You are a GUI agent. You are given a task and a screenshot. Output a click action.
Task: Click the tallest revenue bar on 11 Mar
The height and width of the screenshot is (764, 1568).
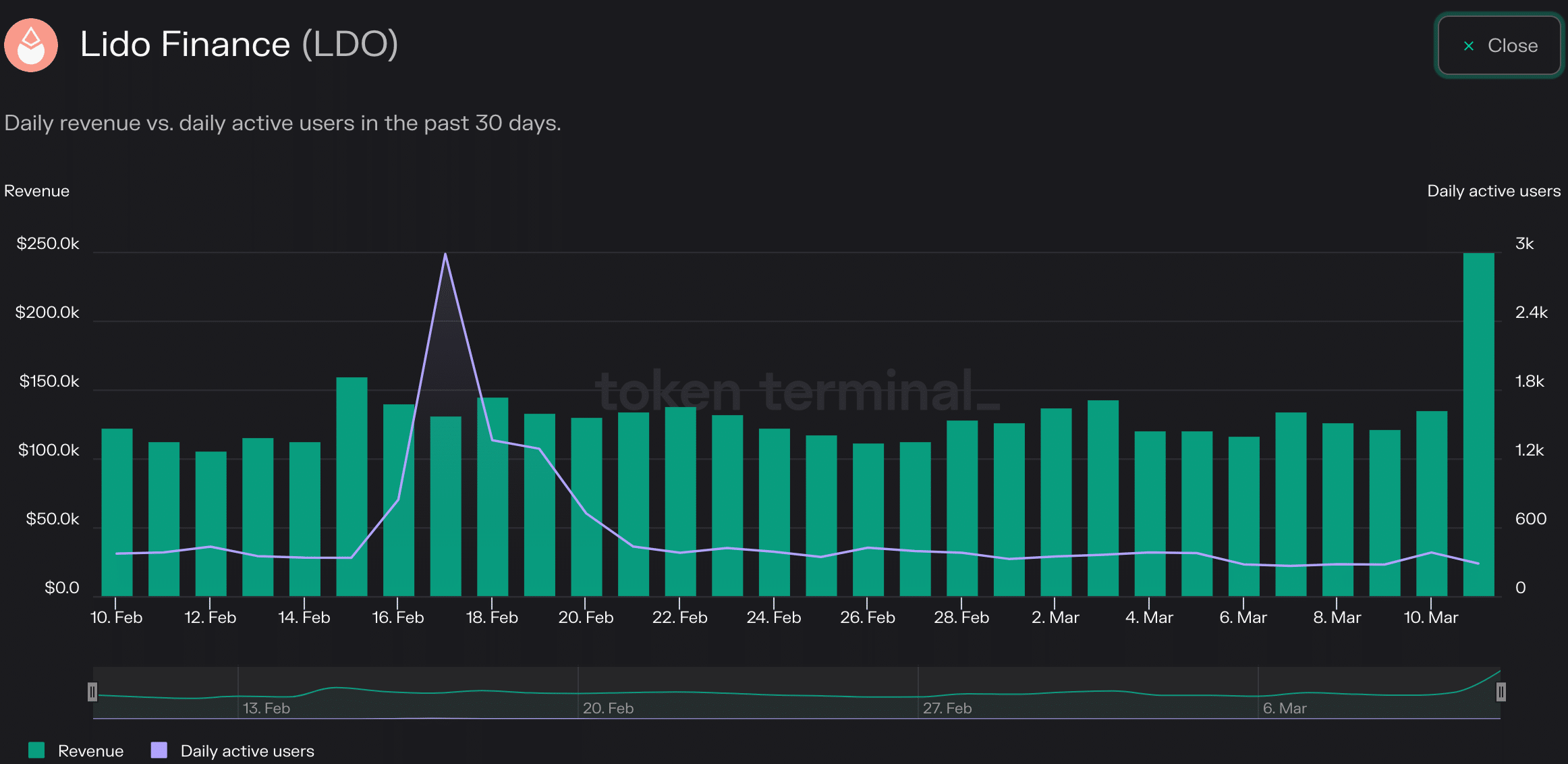1478,425
